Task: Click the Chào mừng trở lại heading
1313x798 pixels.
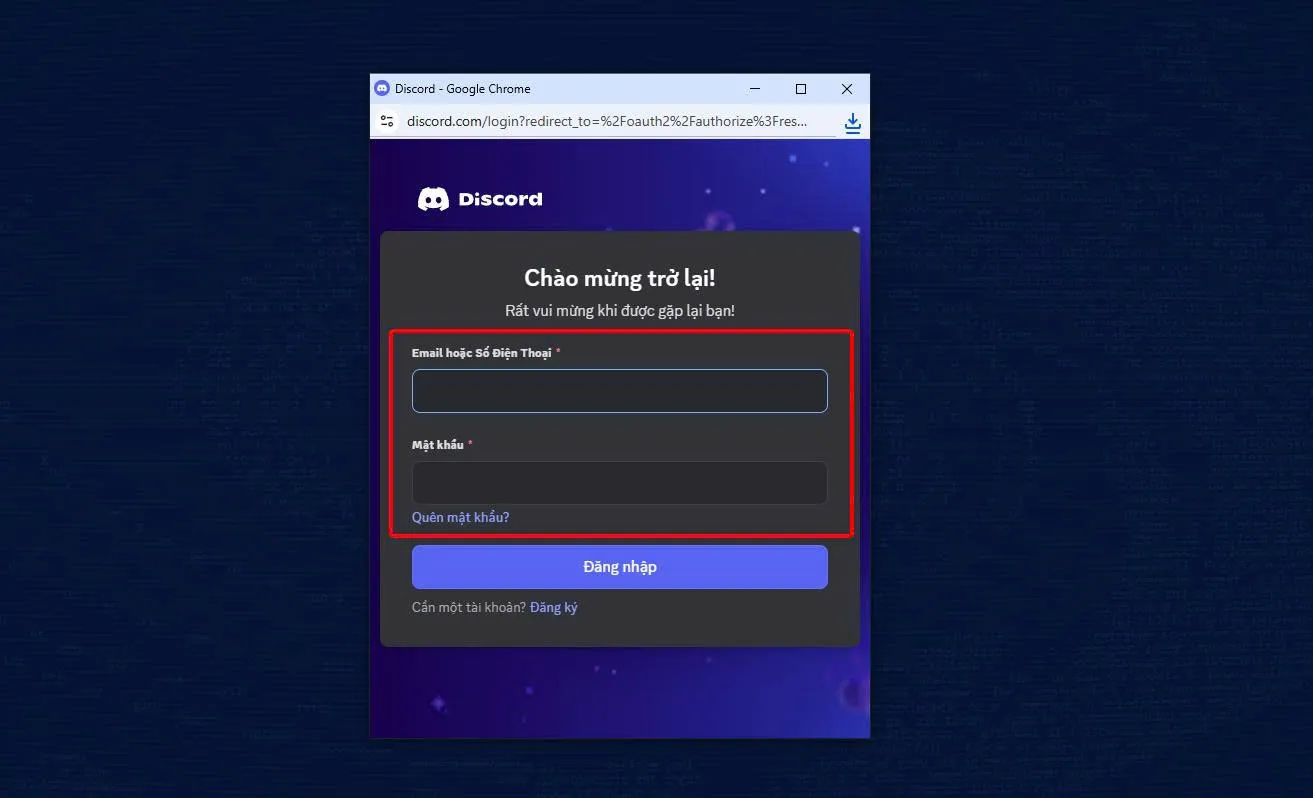Action: click(x=619, y=277)
